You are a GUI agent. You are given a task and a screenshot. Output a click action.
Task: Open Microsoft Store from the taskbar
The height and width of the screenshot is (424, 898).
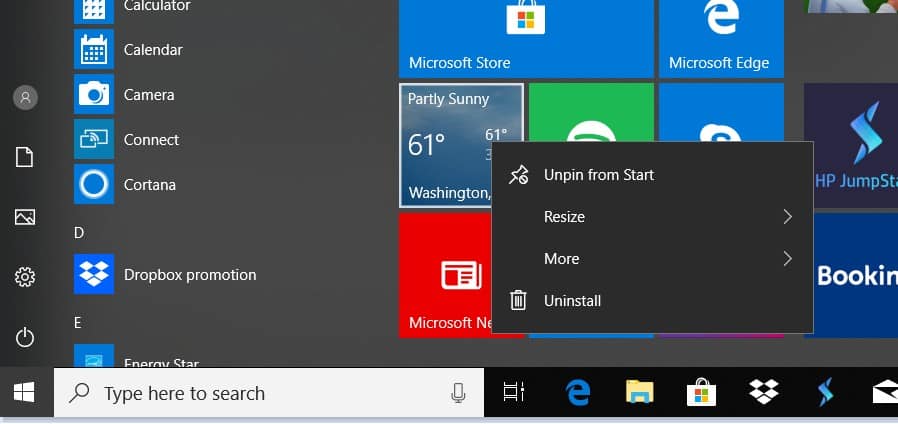[x=702, y=392]
